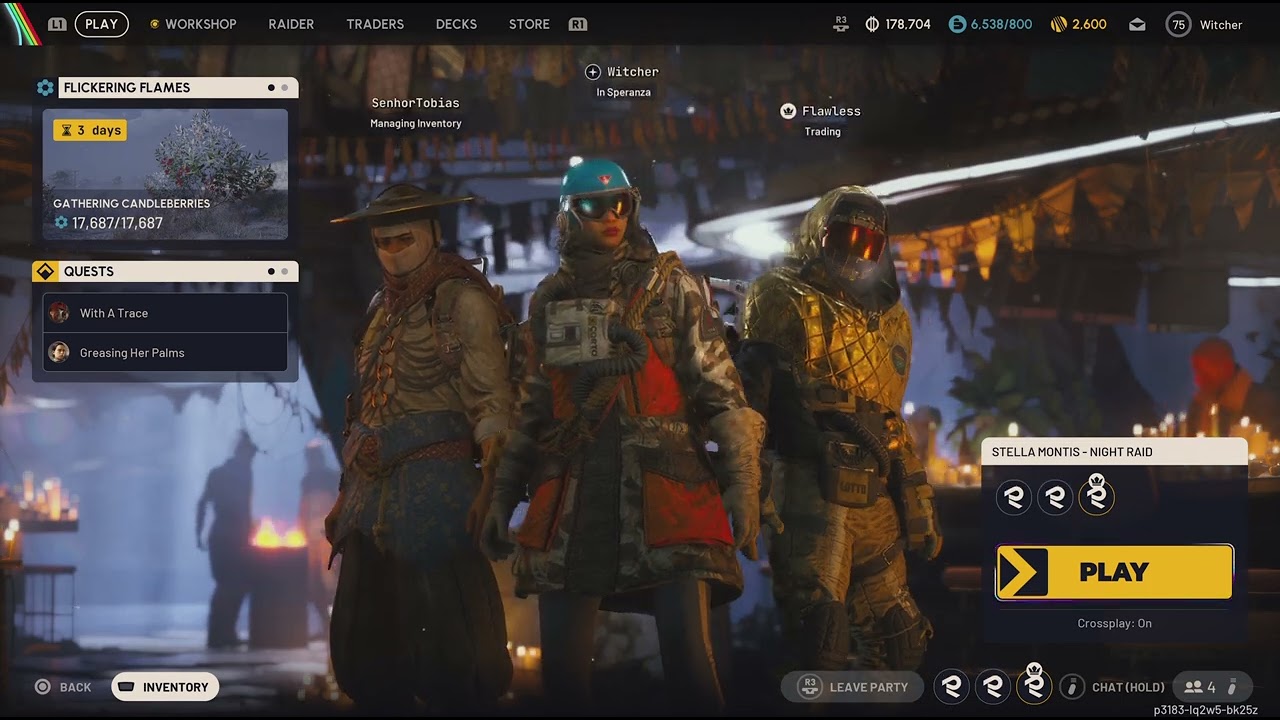
Task: Open the PLAY tab
Action: [x=101, y=24]
